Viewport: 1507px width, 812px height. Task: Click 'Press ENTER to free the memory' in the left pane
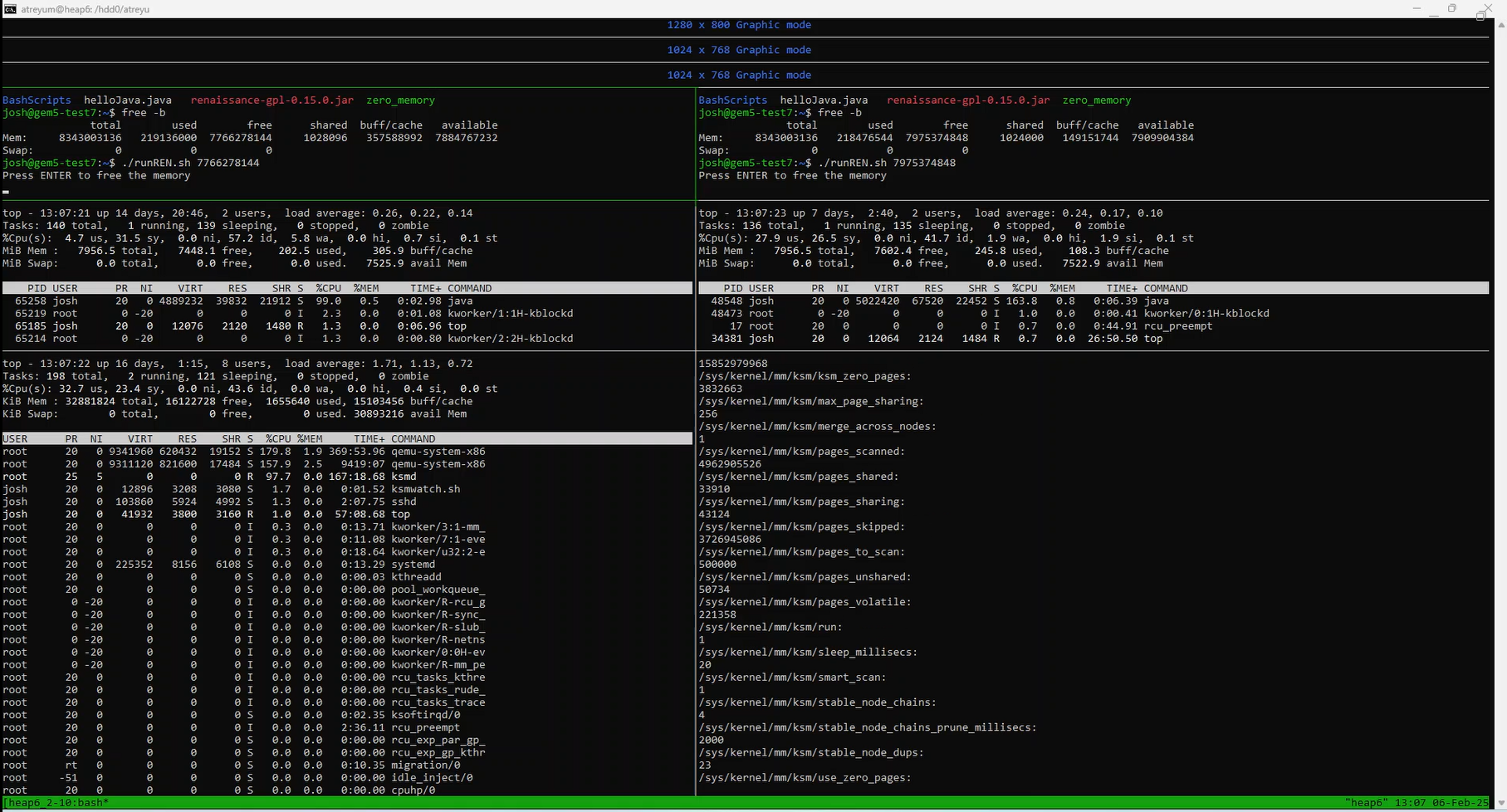tap(96, 175)
